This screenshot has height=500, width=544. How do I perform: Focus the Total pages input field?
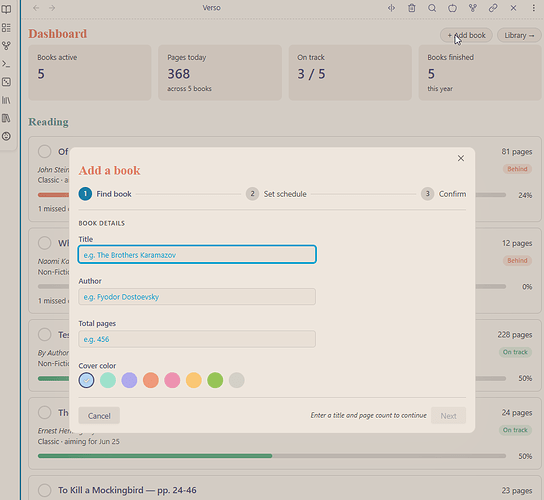click(197, 339)
